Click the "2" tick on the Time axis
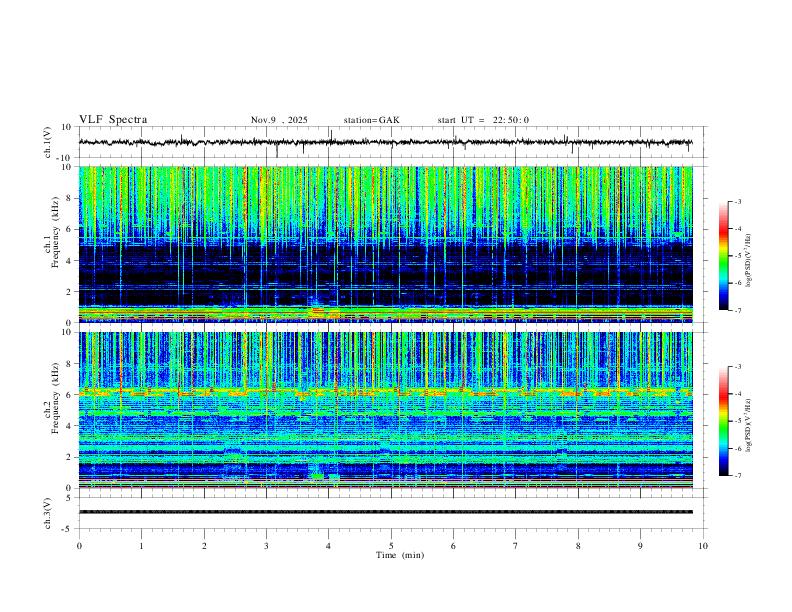This screenshot has height=612, width=792. click(x=204, y=546)
